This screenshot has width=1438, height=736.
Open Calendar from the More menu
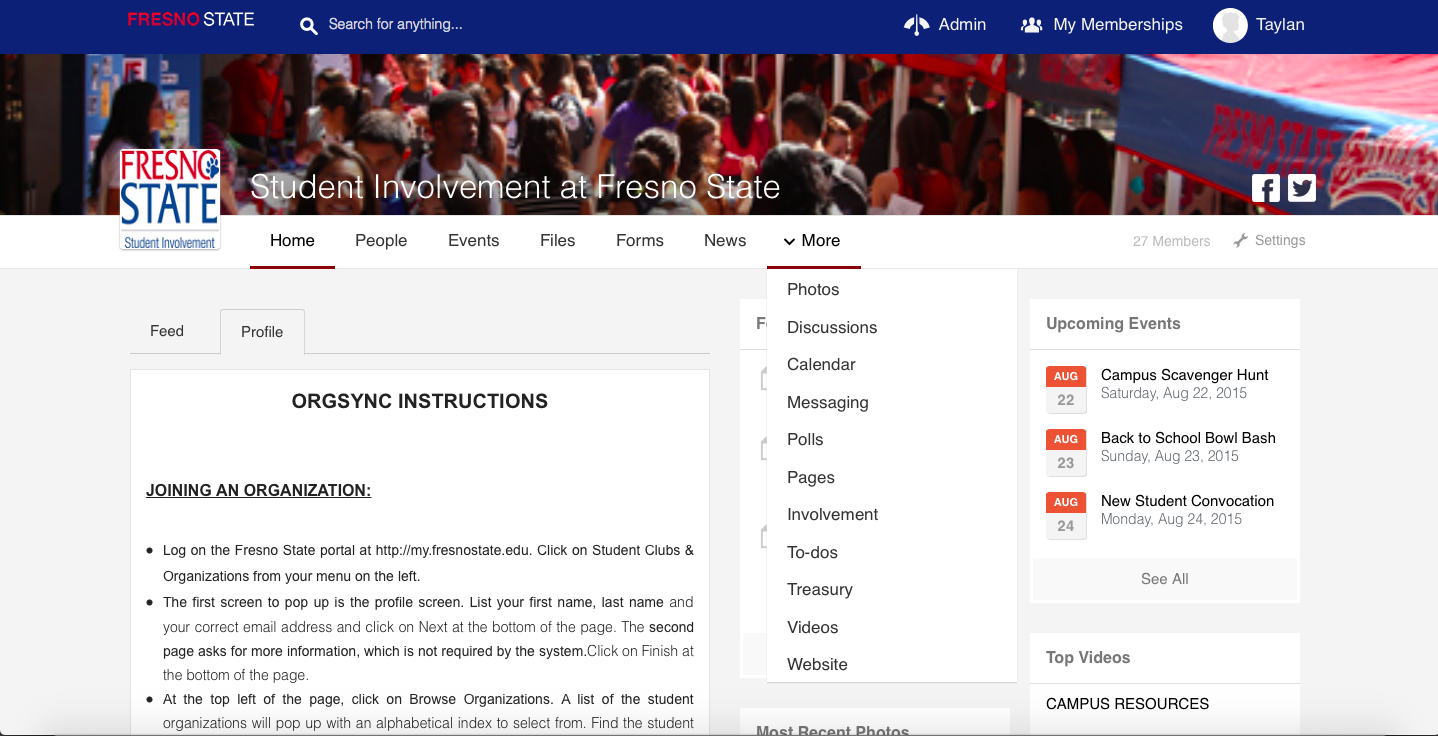tap(821, 365)
